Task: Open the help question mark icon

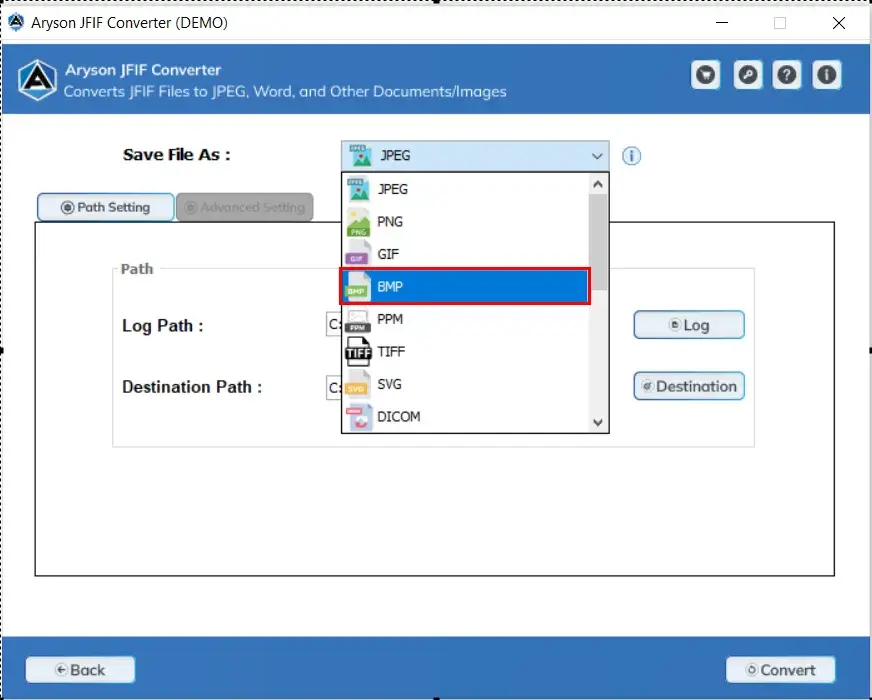Action: (x=786, y=75)
